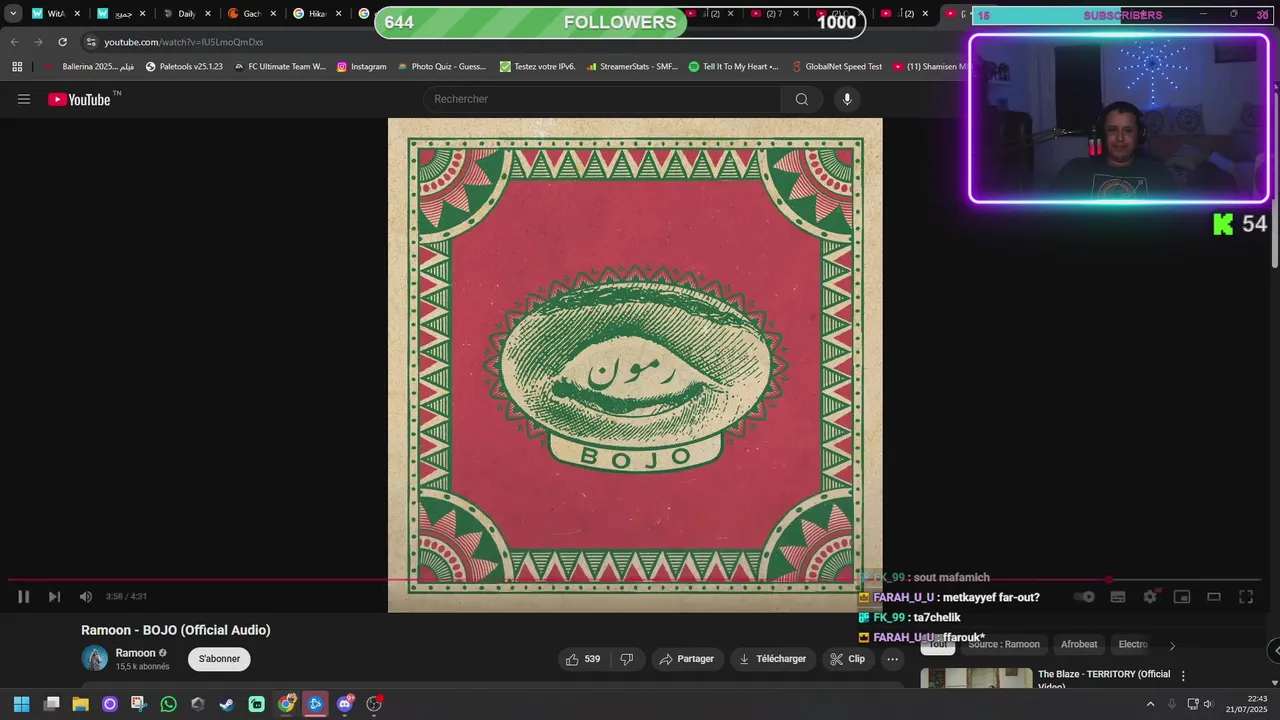Skip to the next video
The width and height of the screenshot is (1280, 720).
[54, 597]
